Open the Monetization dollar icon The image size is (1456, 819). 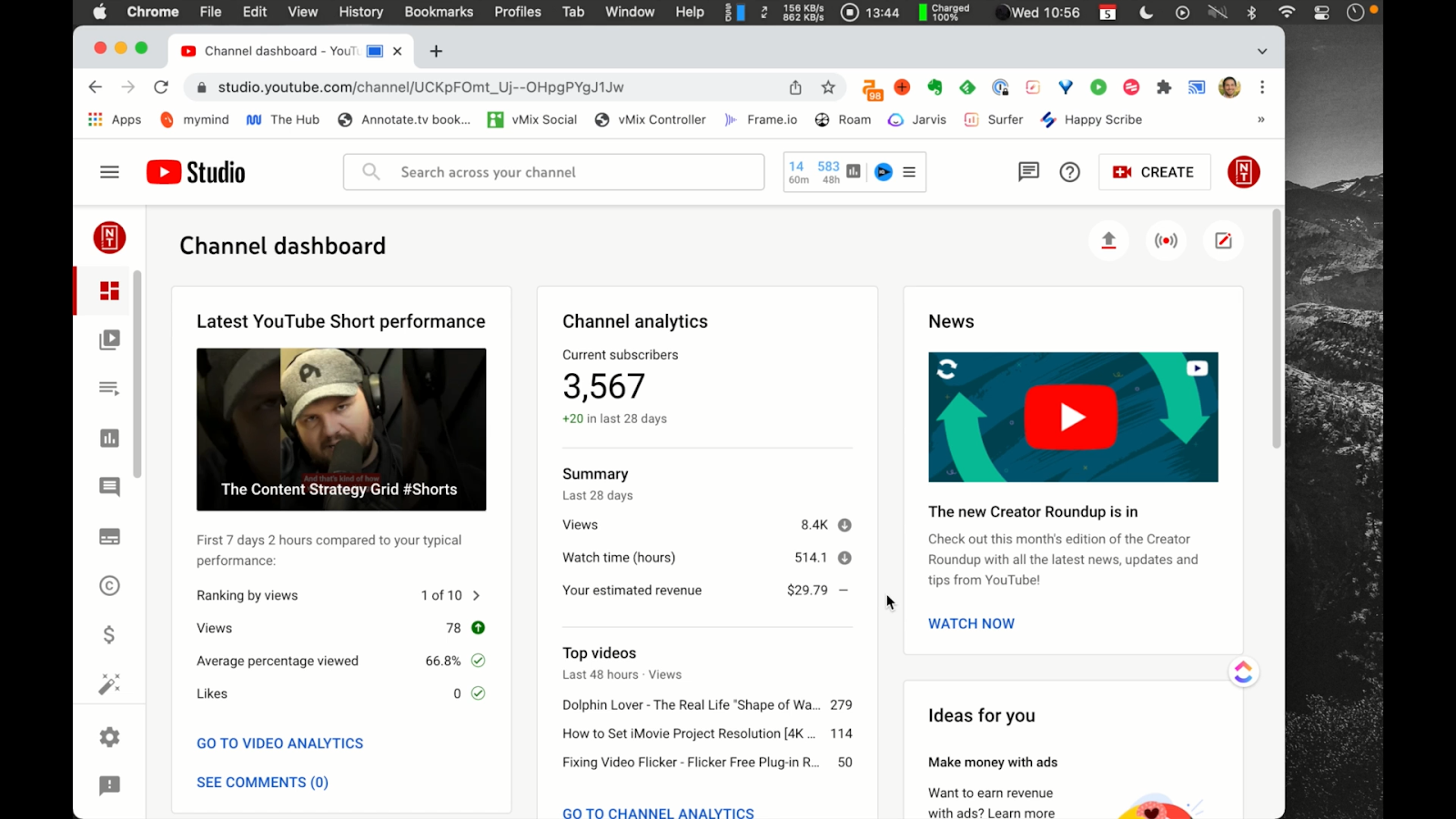tap(109, 634)
